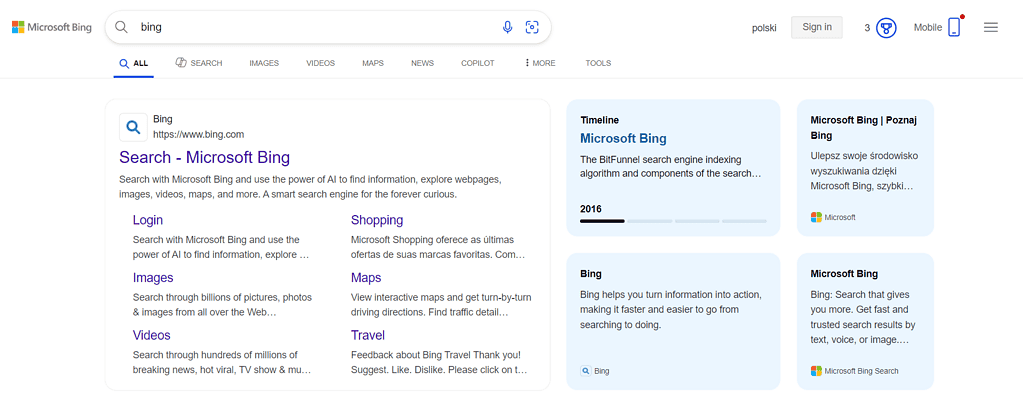The width and height of the screenshot is (1023, 400).
Task: Click the Bing favicon beside the result URL
Action: (x=133, y=127)
